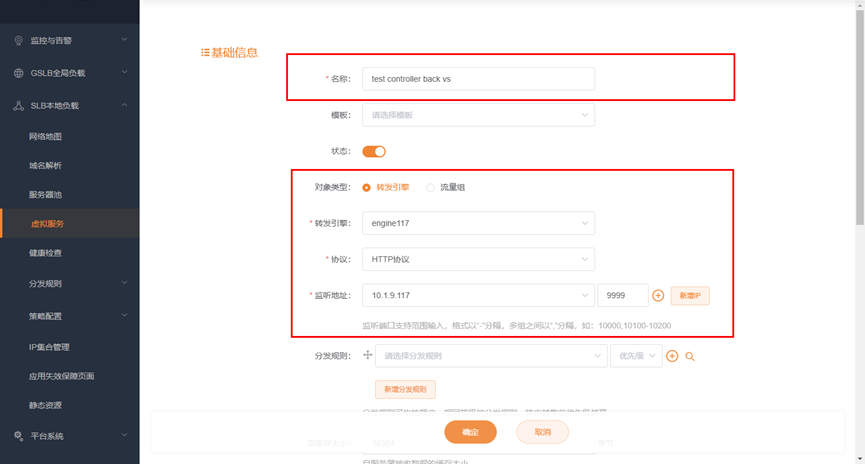
Task: Click the move handle icon before 分发规则 select
Action: (367, 355)
